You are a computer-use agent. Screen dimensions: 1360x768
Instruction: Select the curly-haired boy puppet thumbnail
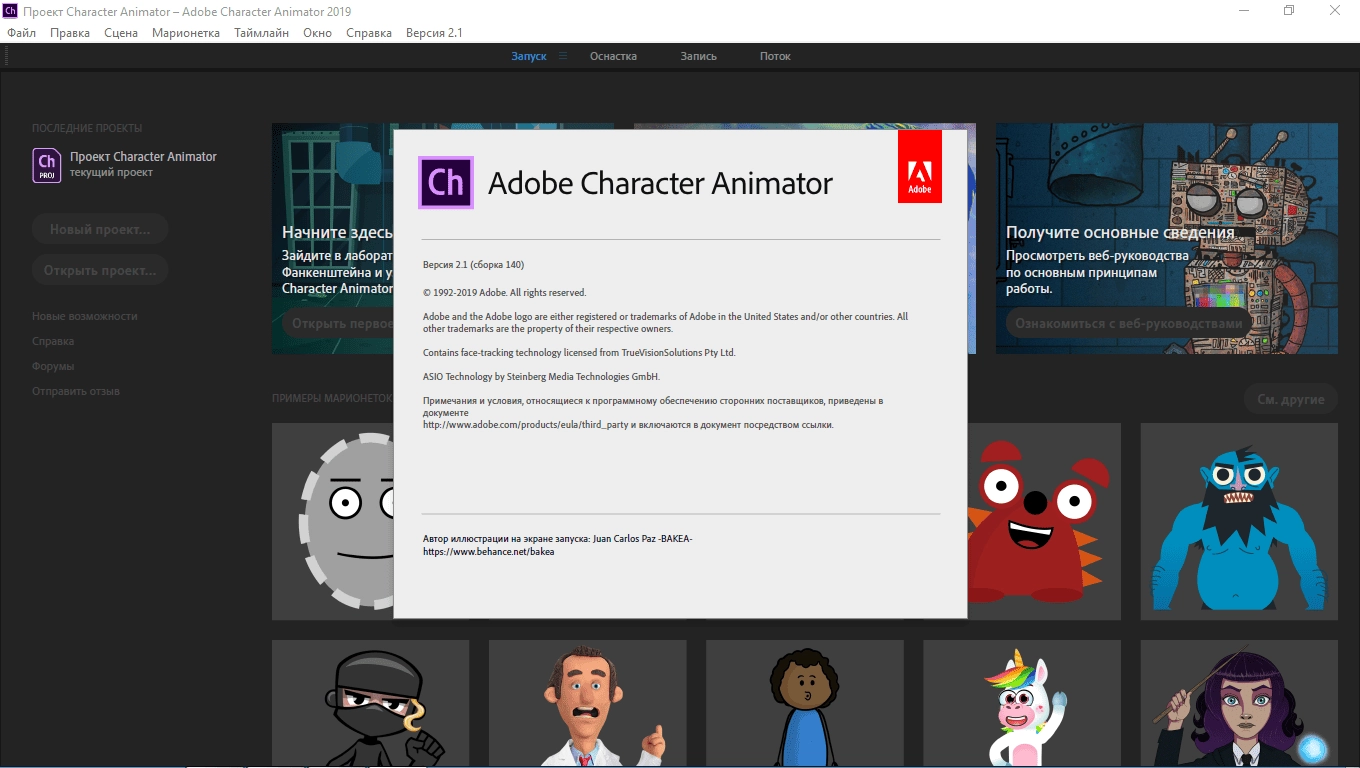point(805,704)
